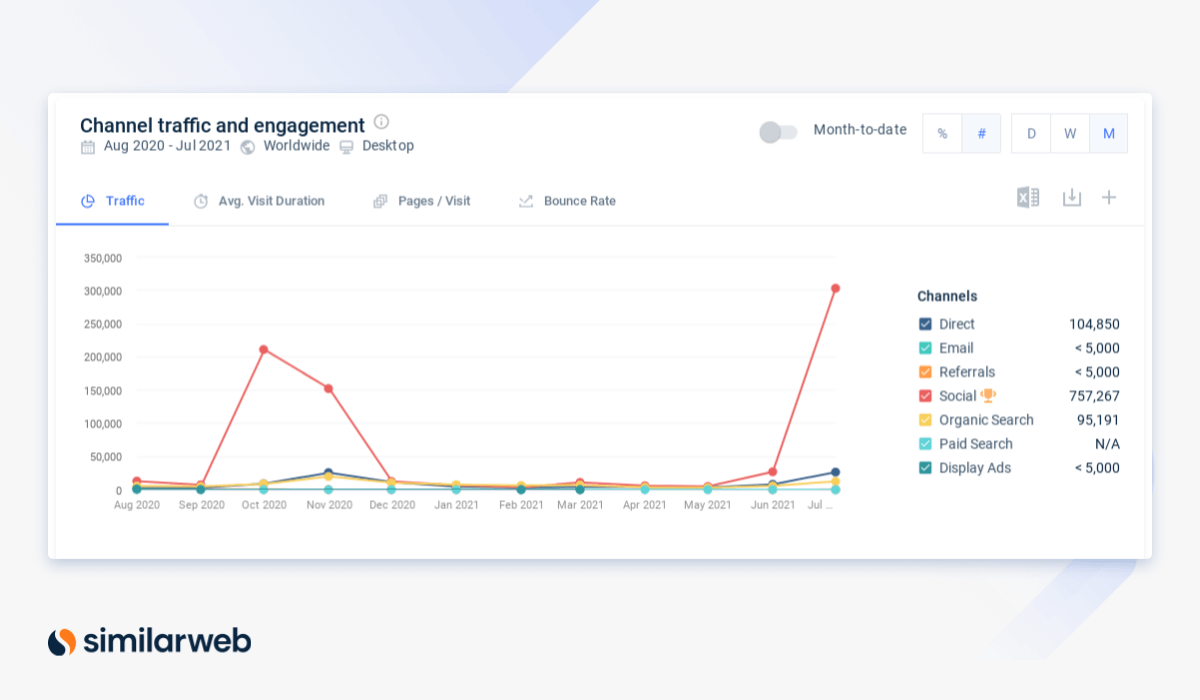Click the trophy icon next to Social
Image resolution: width=1200 pixels, height=700 pixels.
point(988,396)
